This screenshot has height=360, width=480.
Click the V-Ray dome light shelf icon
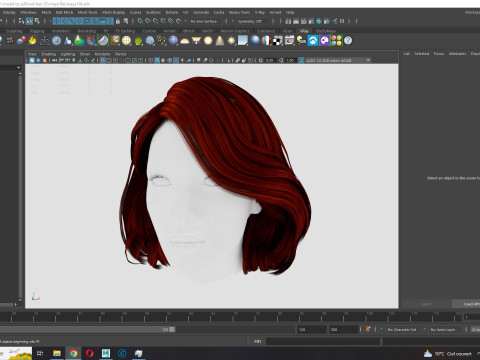185,41
